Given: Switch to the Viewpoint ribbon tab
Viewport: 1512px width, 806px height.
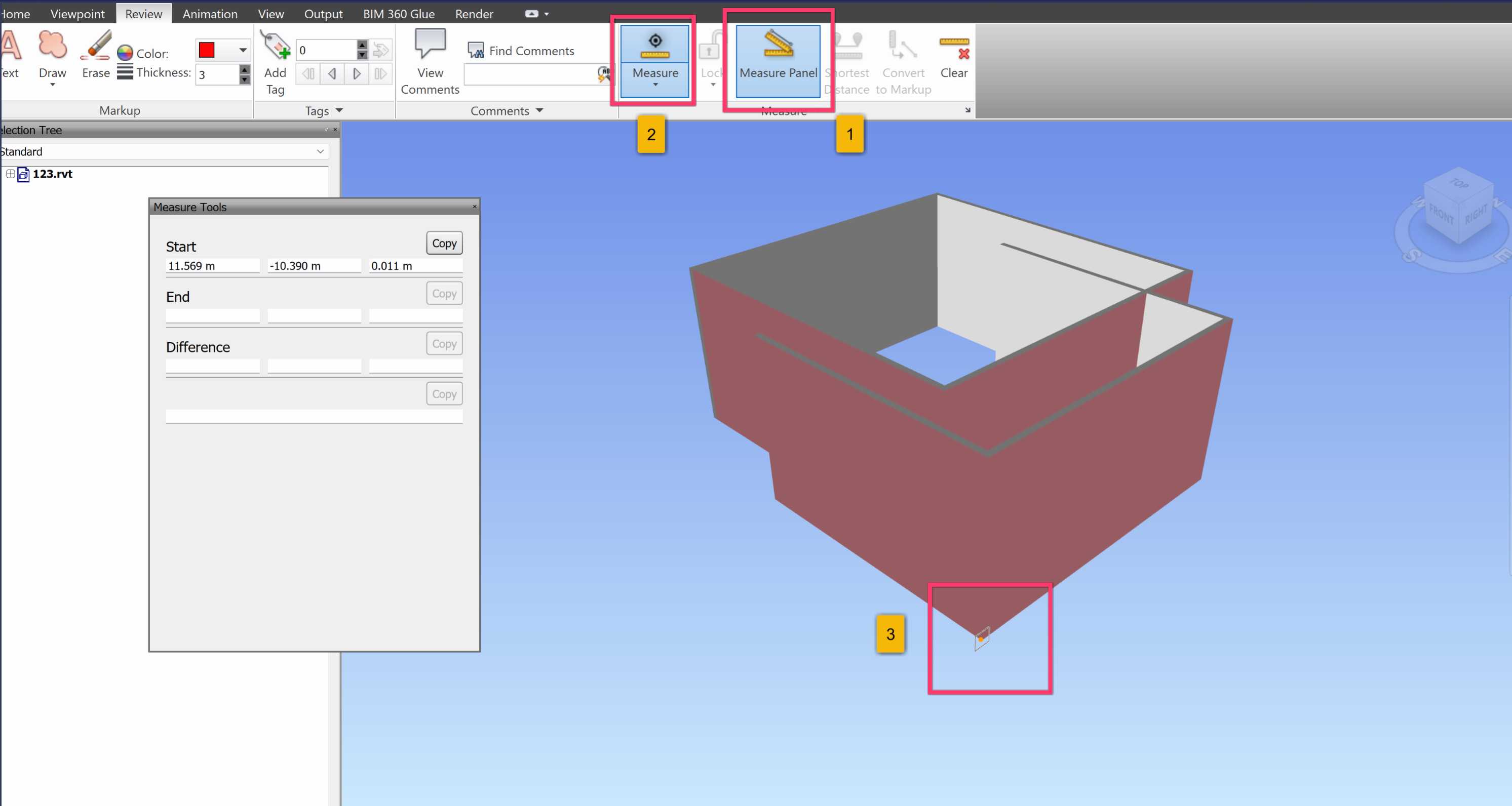Looking at the screenshot, I should [x=77, y=14].
